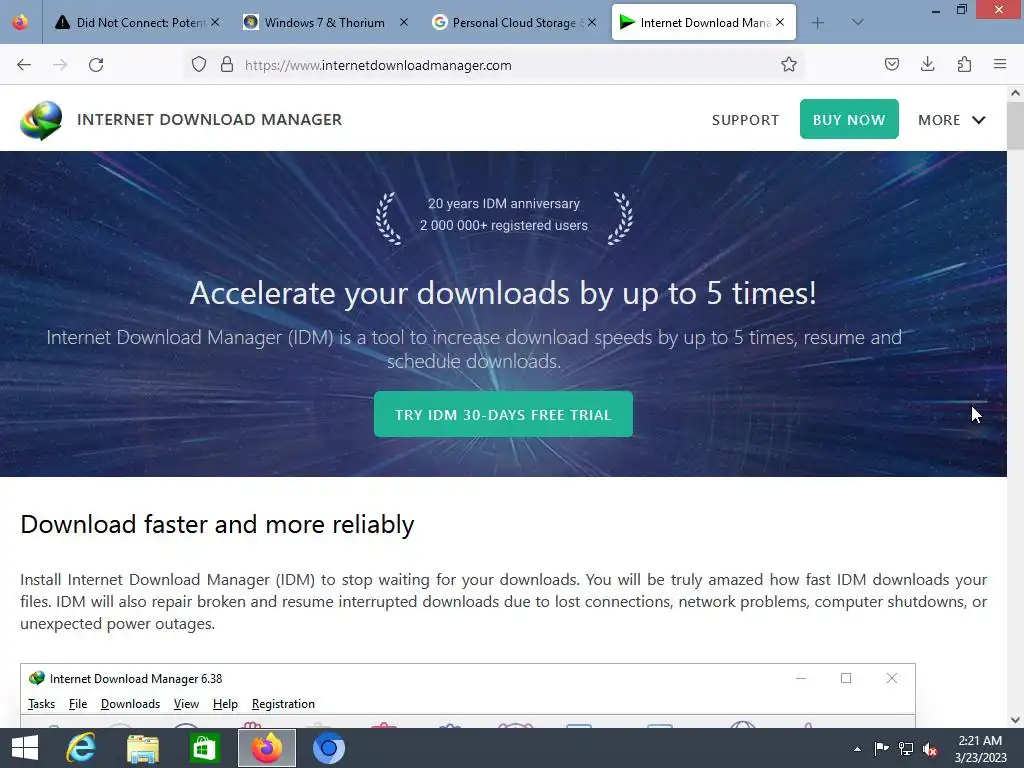Click the page scrollbar down arrow

click(x=1016, y=720)
